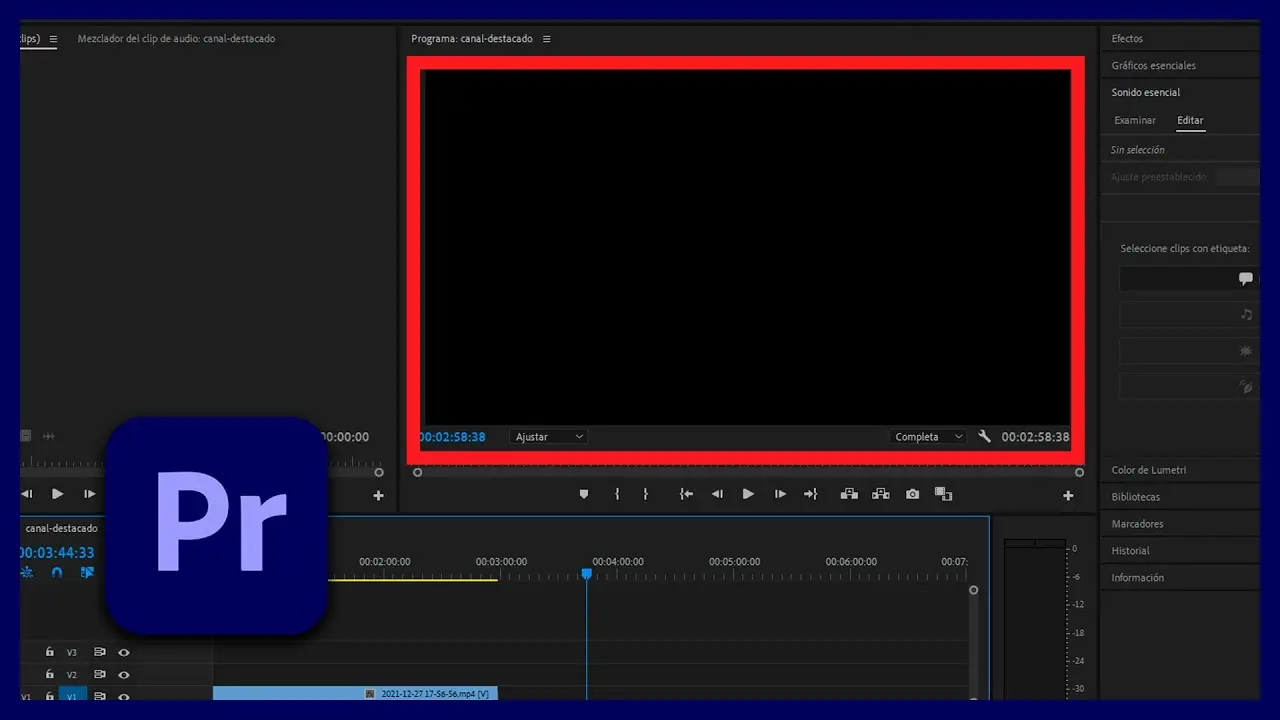
Task: Switch to the Examinar tab
Action: click(1135, 120)
